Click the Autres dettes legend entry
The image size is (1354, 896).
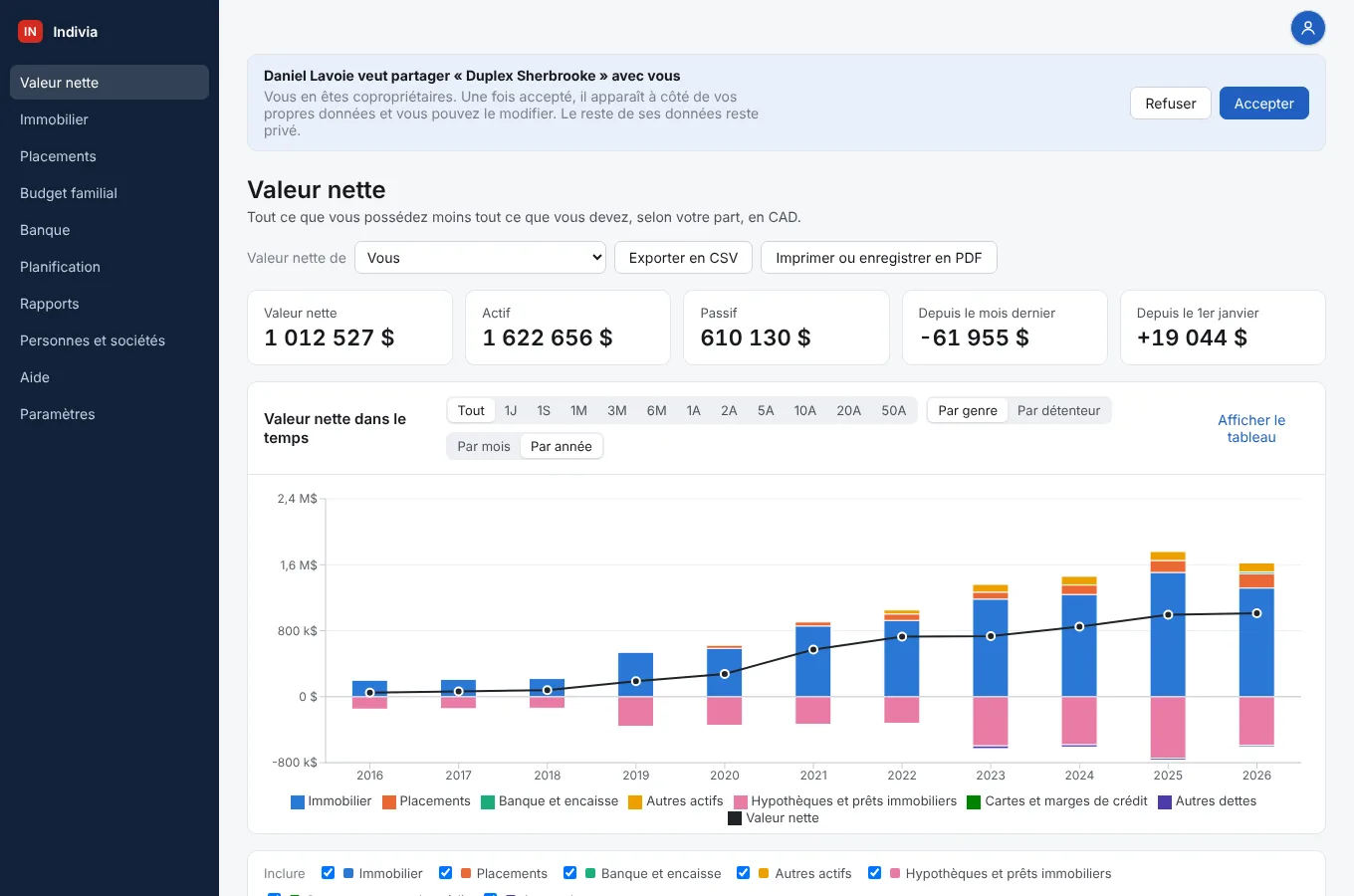click(1207, 801)
